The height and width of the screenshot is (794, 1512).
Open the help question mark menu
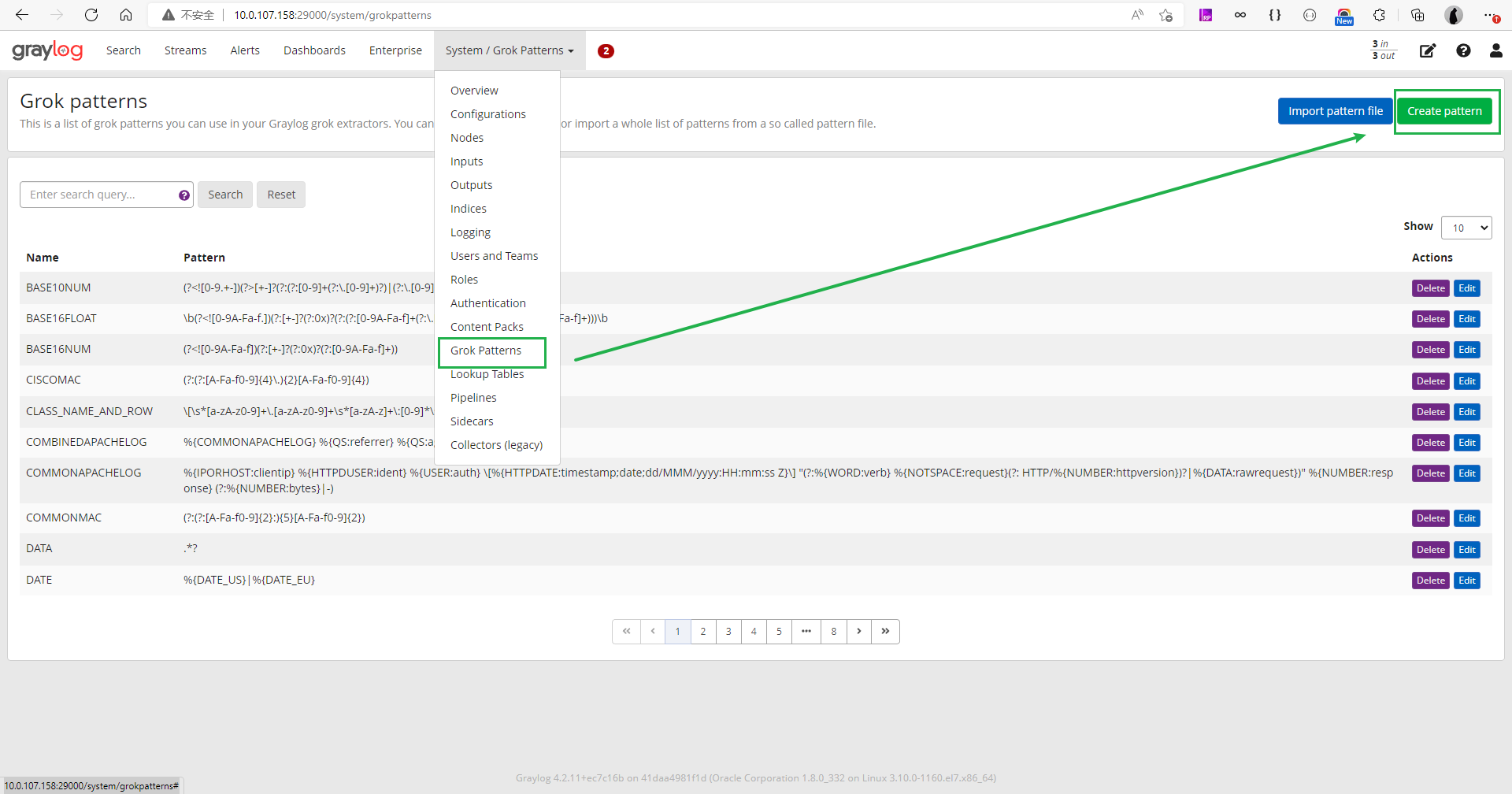[x=1463, y=50]
